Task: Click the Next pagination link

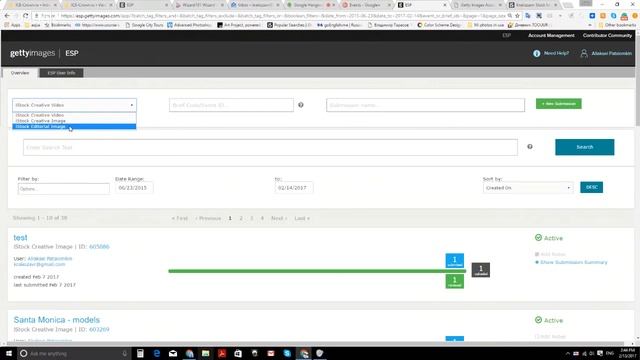Action: (x=279, y=218)
